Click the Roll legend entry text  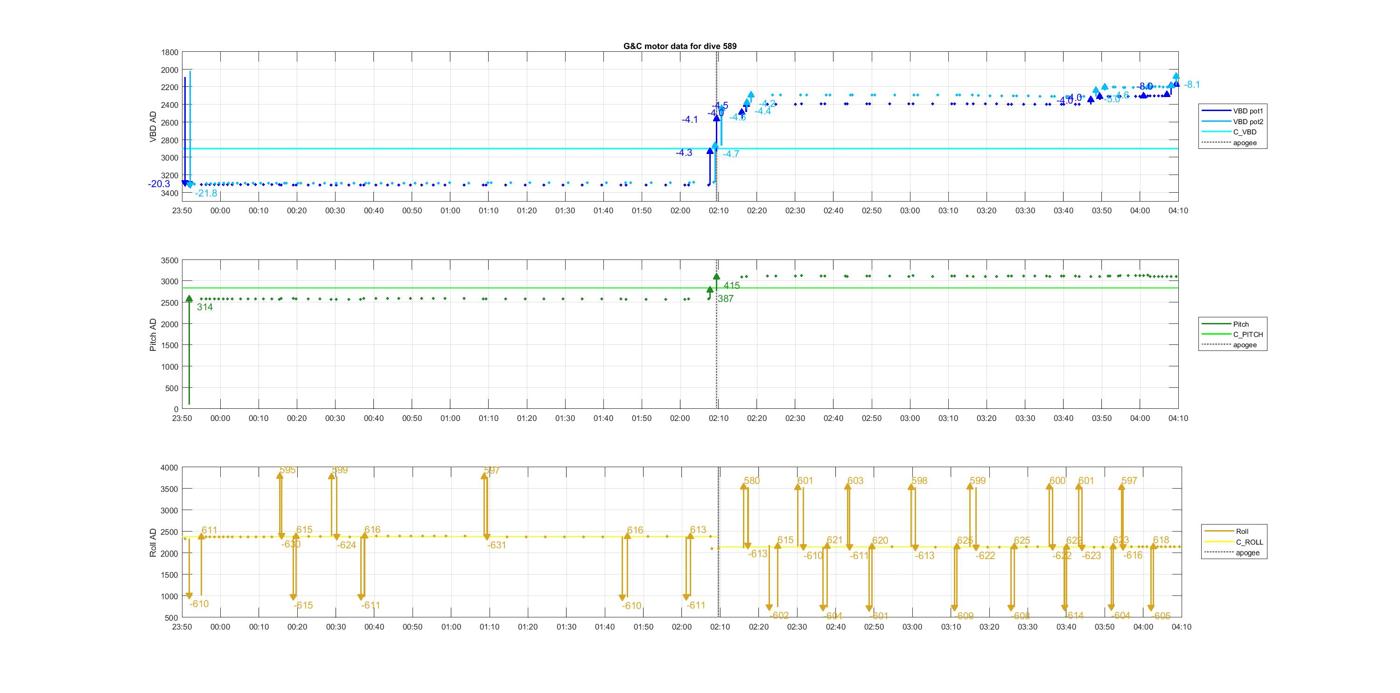1243,531
